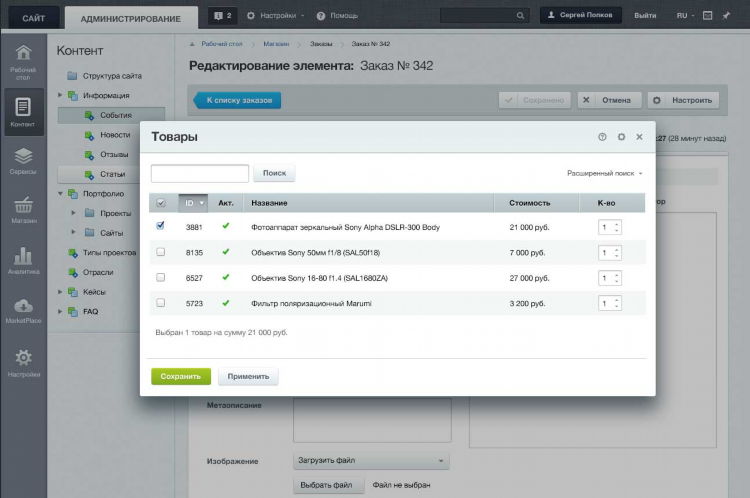The image size is (750, 498).
Task: Open gear settings in Товары dialog
Action: tap(621, 137)
